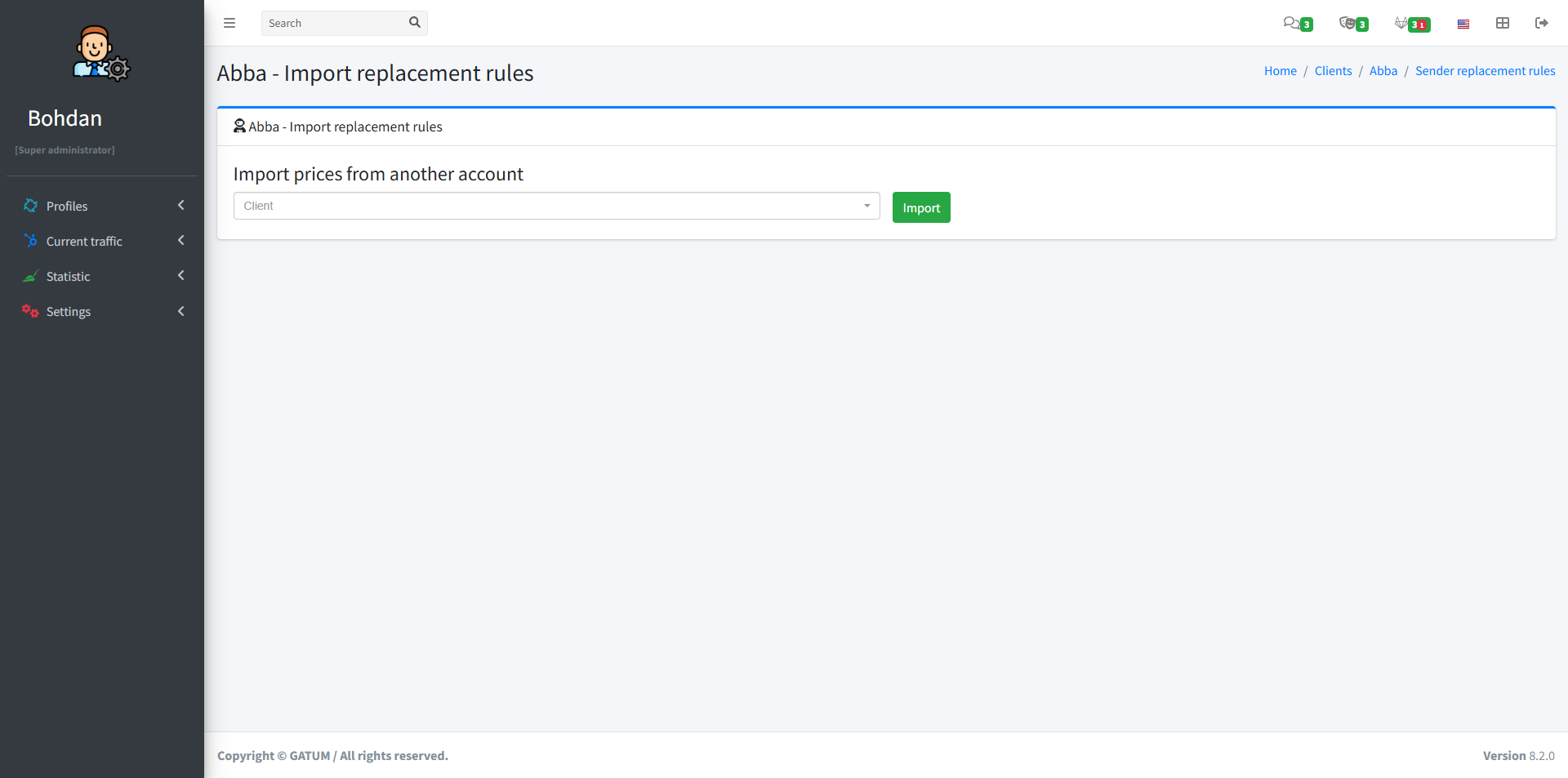Navigate to Abba breadcrumb link
This screenshot has height=778, width=1568.
1383,71
